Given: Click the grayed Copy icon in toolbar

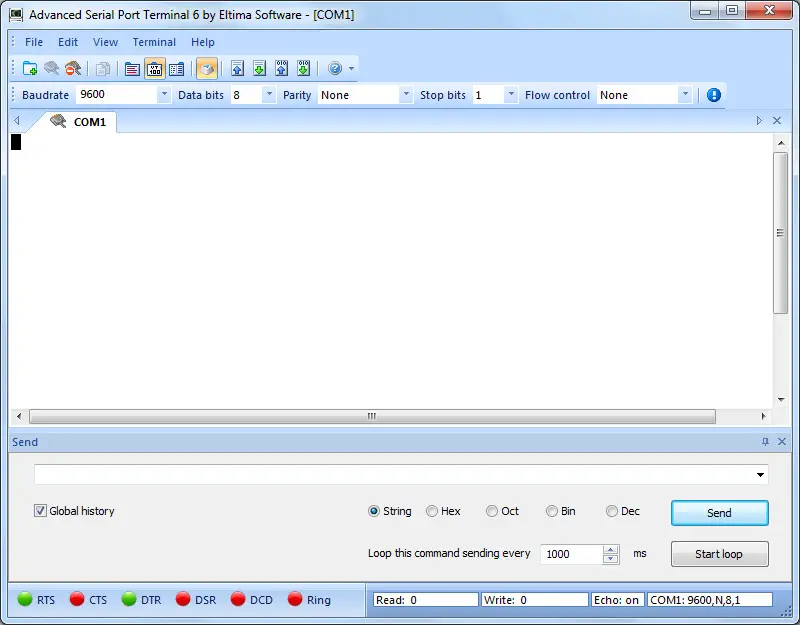Looking at the screenshot, I should [x=103, y=68].
